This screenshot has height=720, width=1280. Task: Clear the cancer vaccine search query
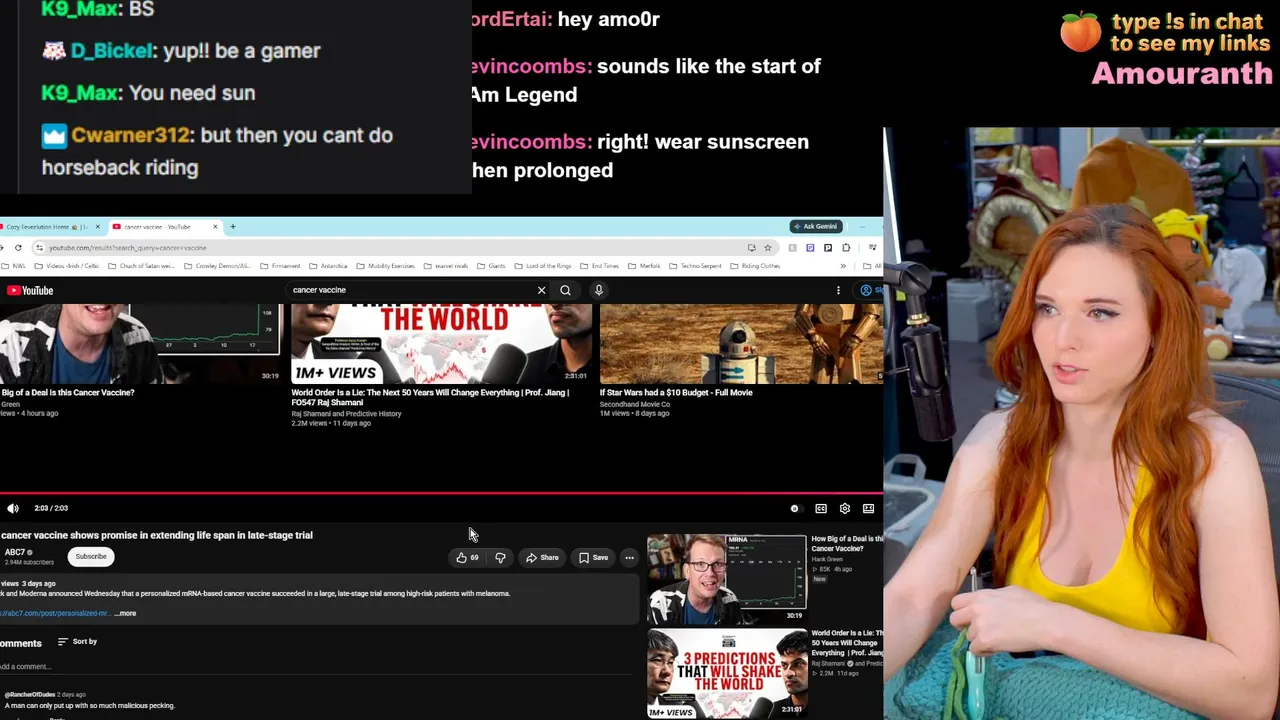coord(541,290)
